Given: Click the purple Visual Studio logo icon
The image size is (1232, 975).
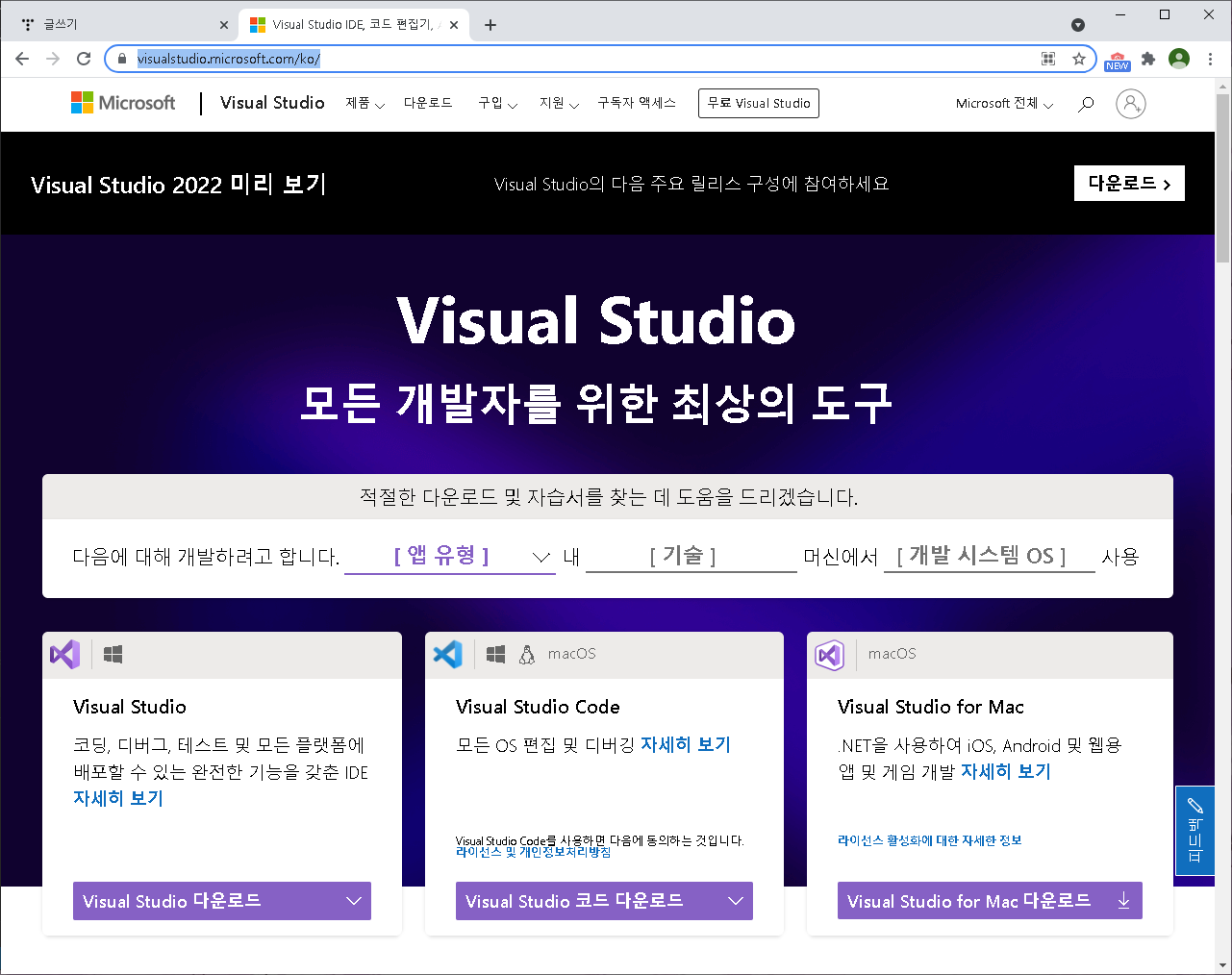Looking at the screenshot, I should (x=64, y=655).
